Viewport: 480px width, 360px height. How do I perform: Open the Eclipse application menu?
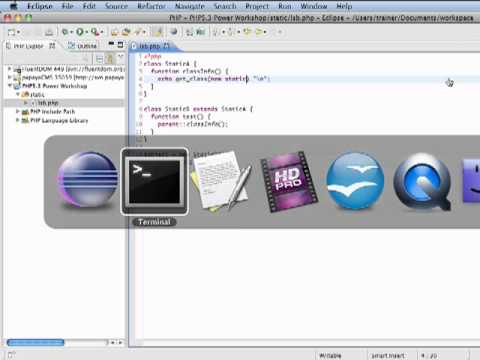pyautogui.click(x=40, y=6)
